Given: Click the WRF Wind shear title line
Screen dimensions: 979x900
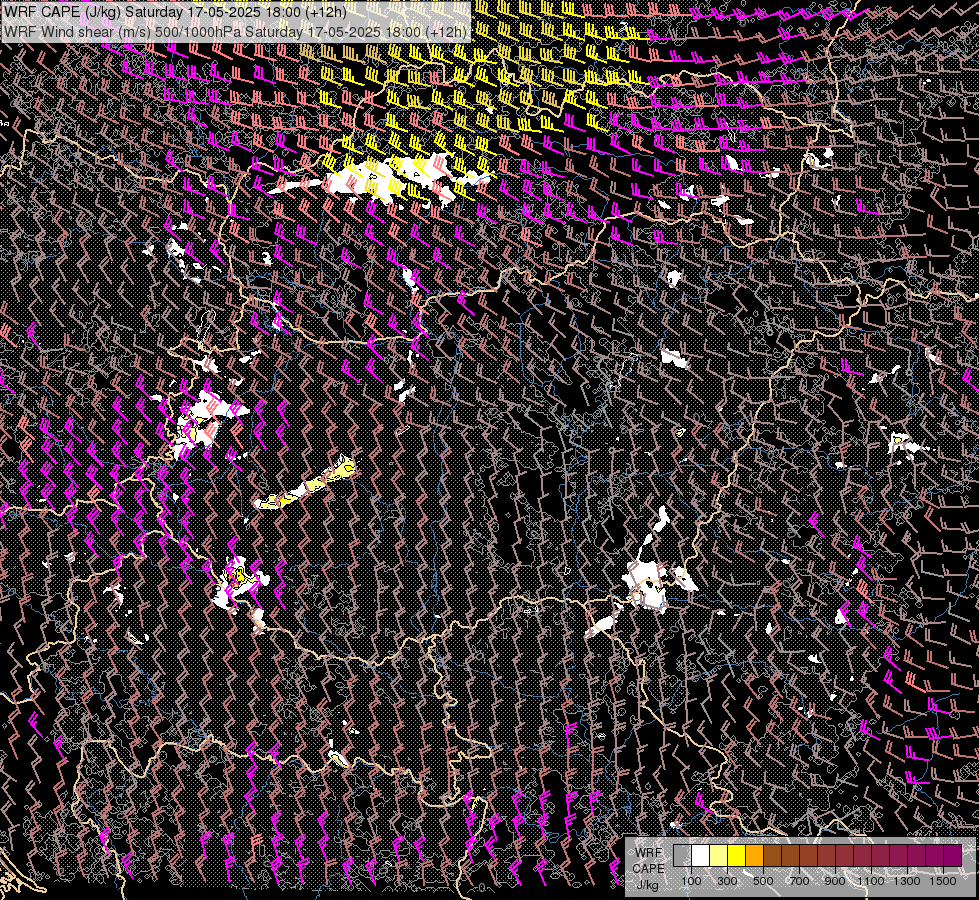Looking at the screenshot, I should coord(235,31).
